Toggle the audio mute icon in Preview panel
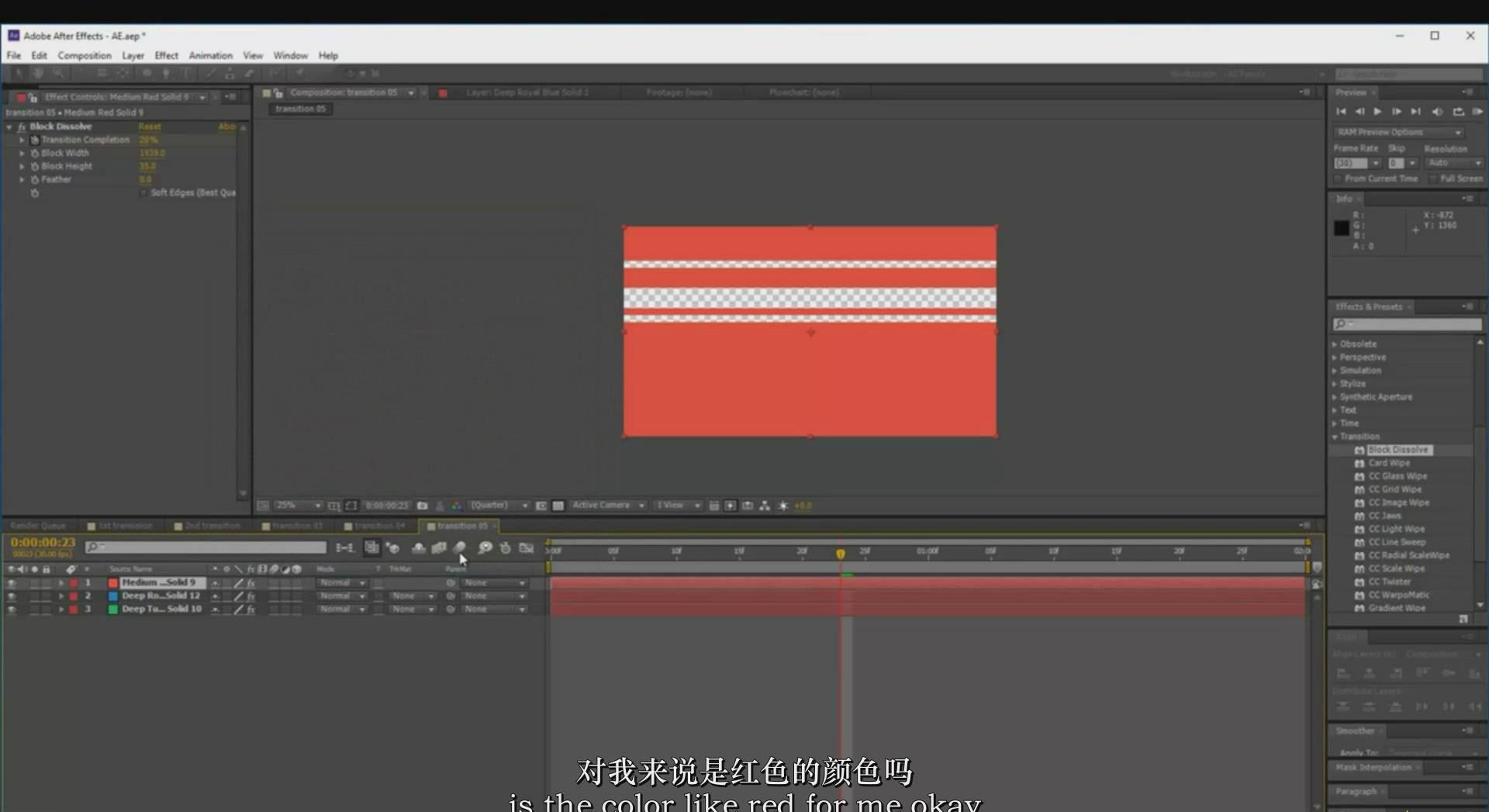Screen dimensions: 1489x812 (1437, 112)
